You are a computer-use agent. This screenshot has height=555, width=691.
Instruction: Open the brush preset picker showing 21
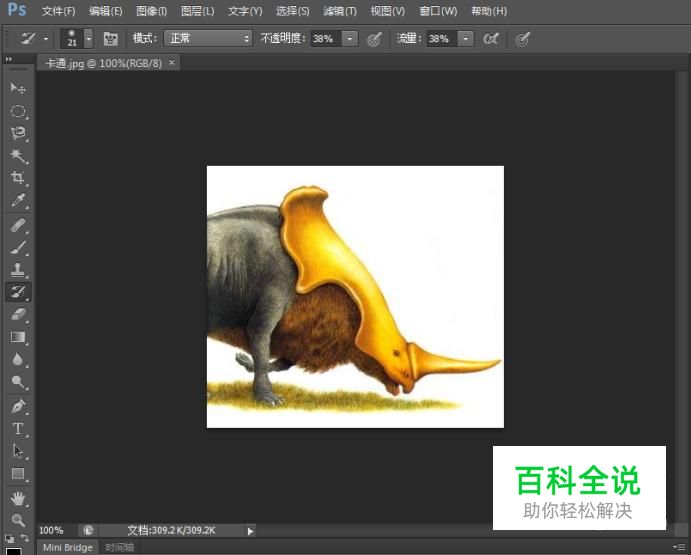76,39
